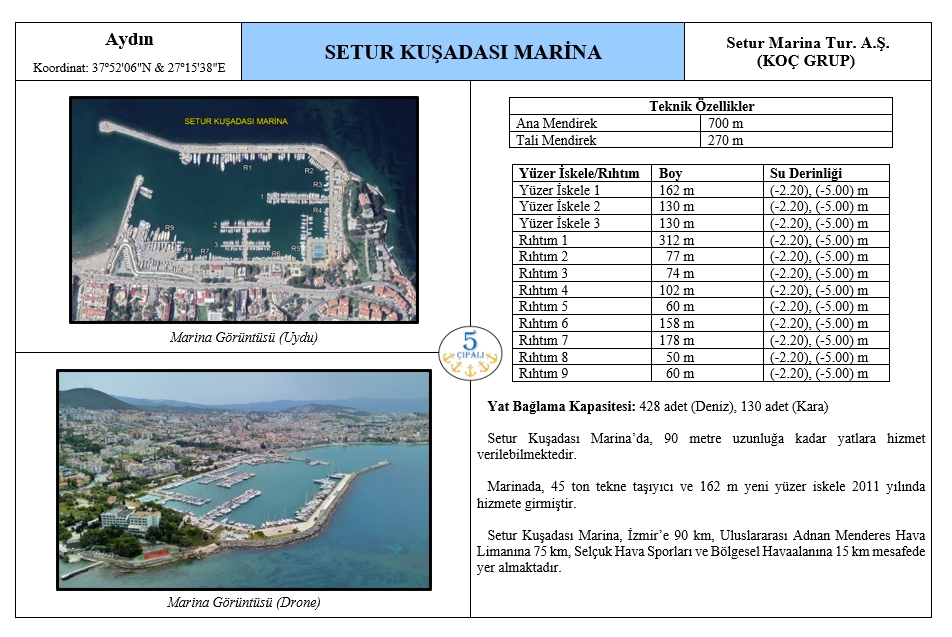Select the 102 m length cell
Image resolution: width=952 pixels, height=637 pixels.
pos(707,290)
